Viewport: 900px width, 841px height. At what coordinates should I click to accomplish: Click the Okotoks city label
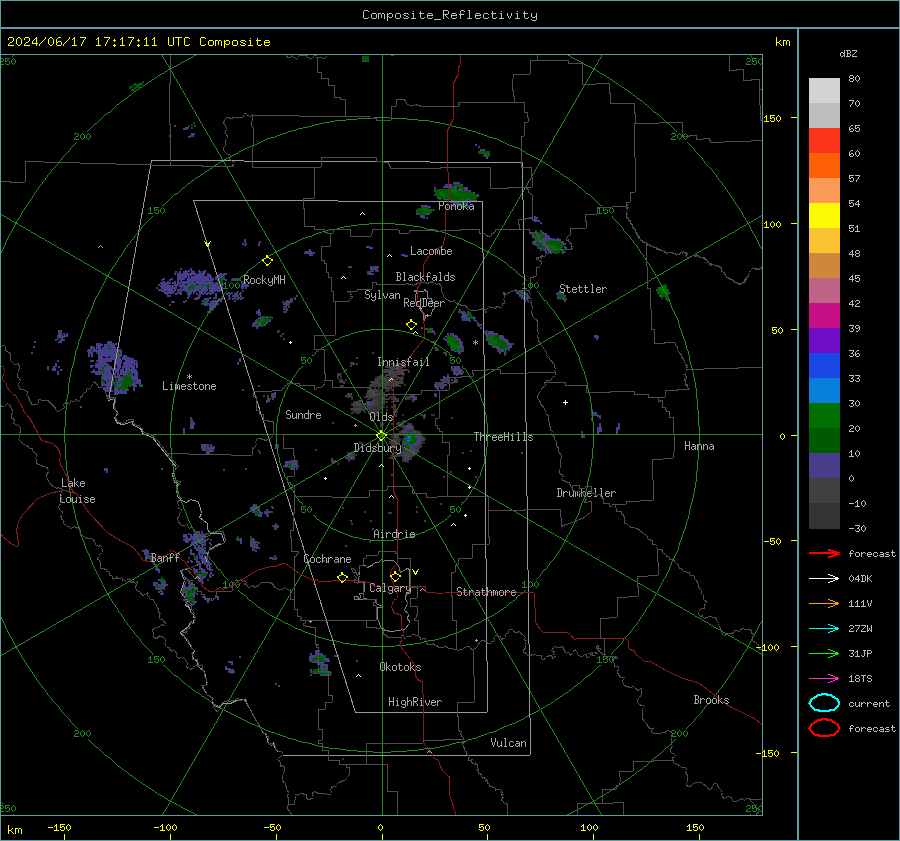pyautogui.click(x=400, y=667)
